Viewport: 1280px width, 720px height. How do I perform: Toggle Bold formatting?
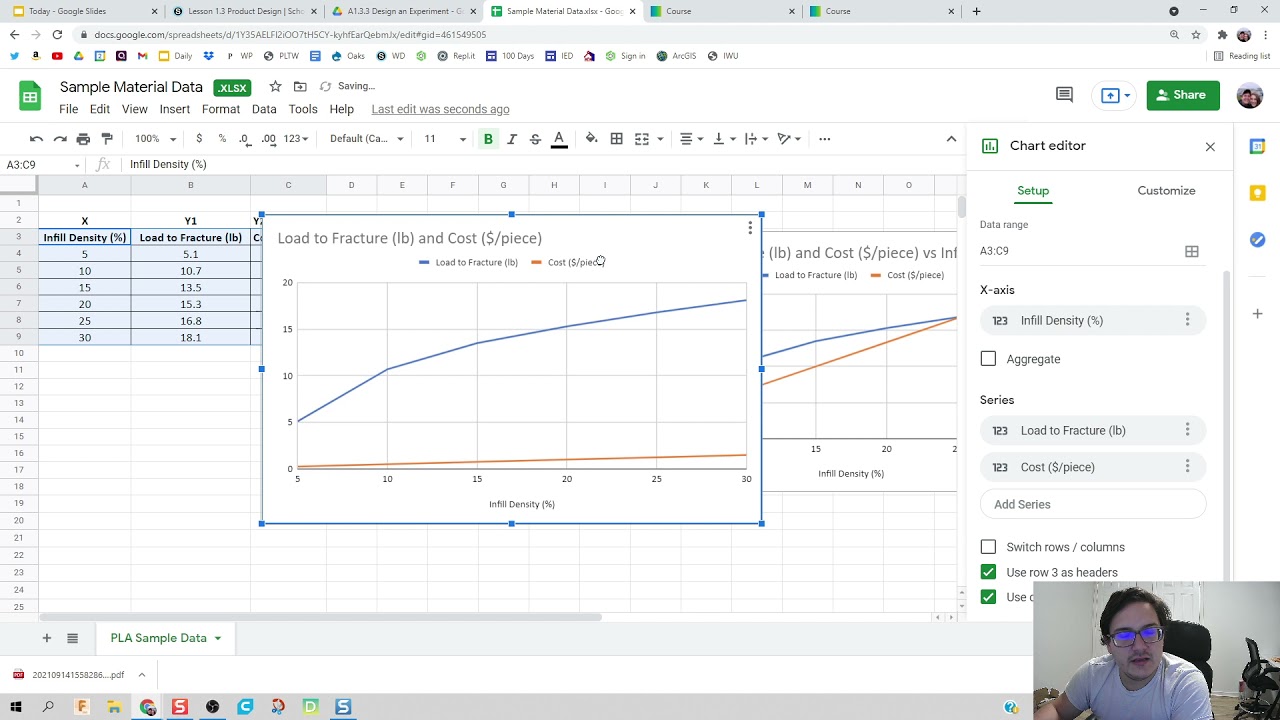point(488,139)
